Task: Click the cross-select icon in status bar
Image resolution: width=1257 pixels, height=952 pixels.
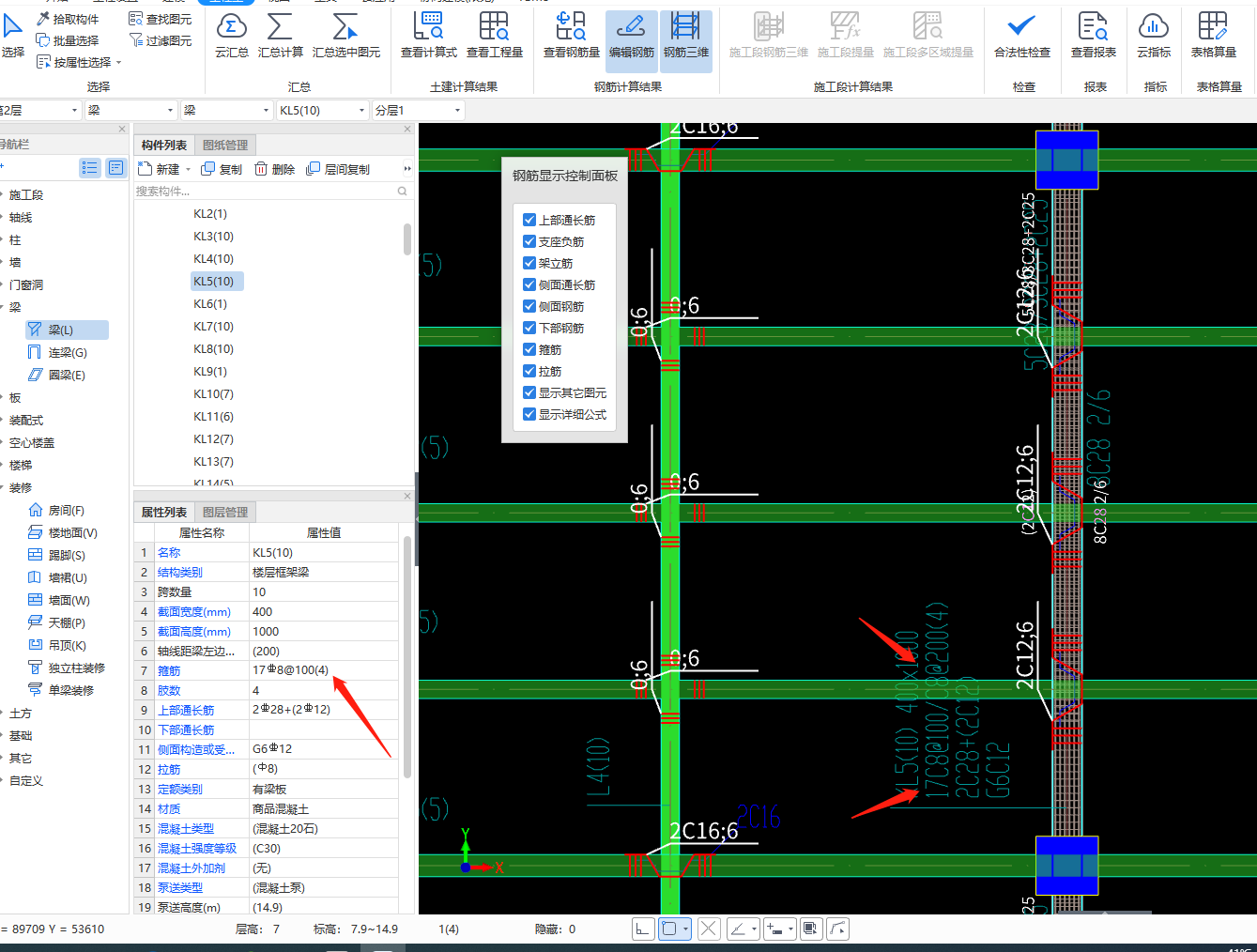Action: coord(709,929)
